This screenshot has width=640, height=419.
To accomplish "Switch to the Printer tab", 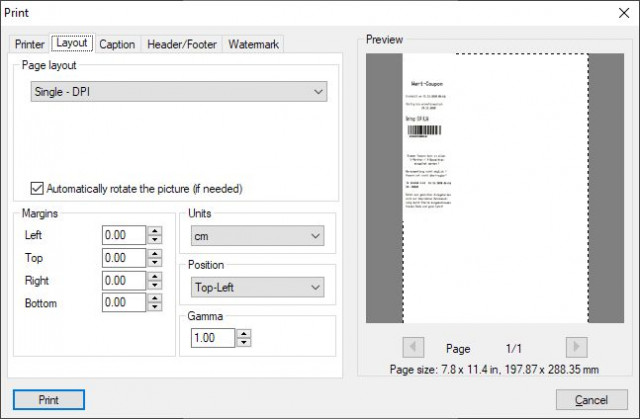I will tap(29, 44).
